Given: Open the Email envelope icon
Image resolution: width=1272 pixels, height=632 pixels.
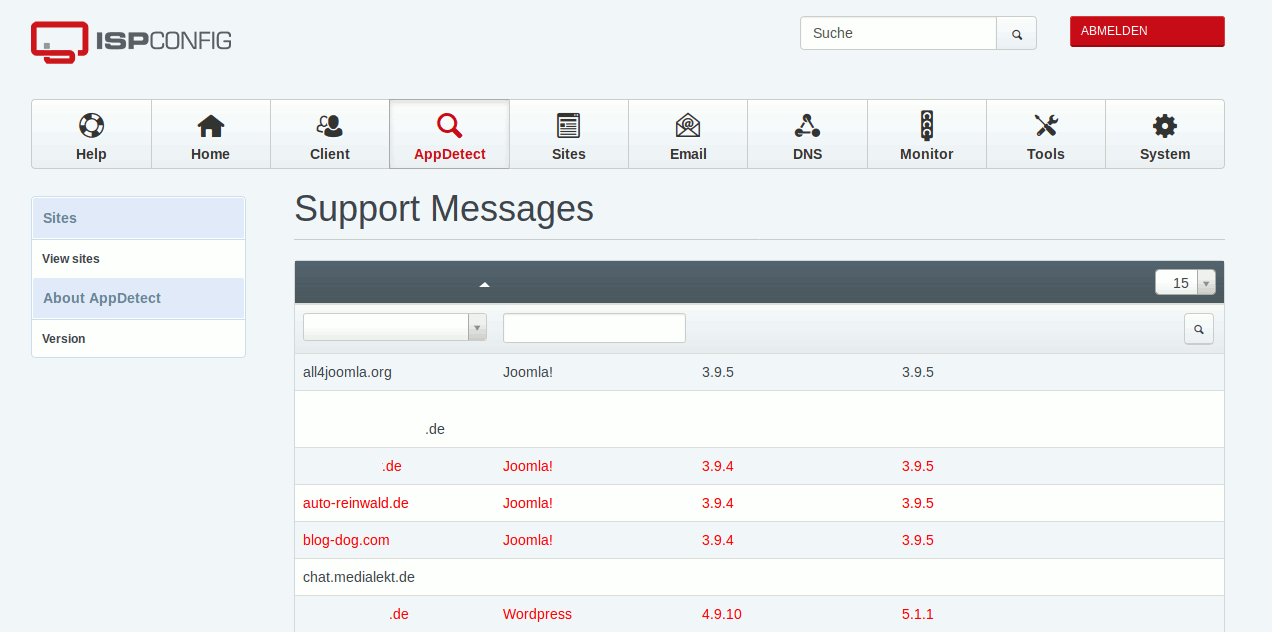Looking at the screenshot, I should pos(688,125).
